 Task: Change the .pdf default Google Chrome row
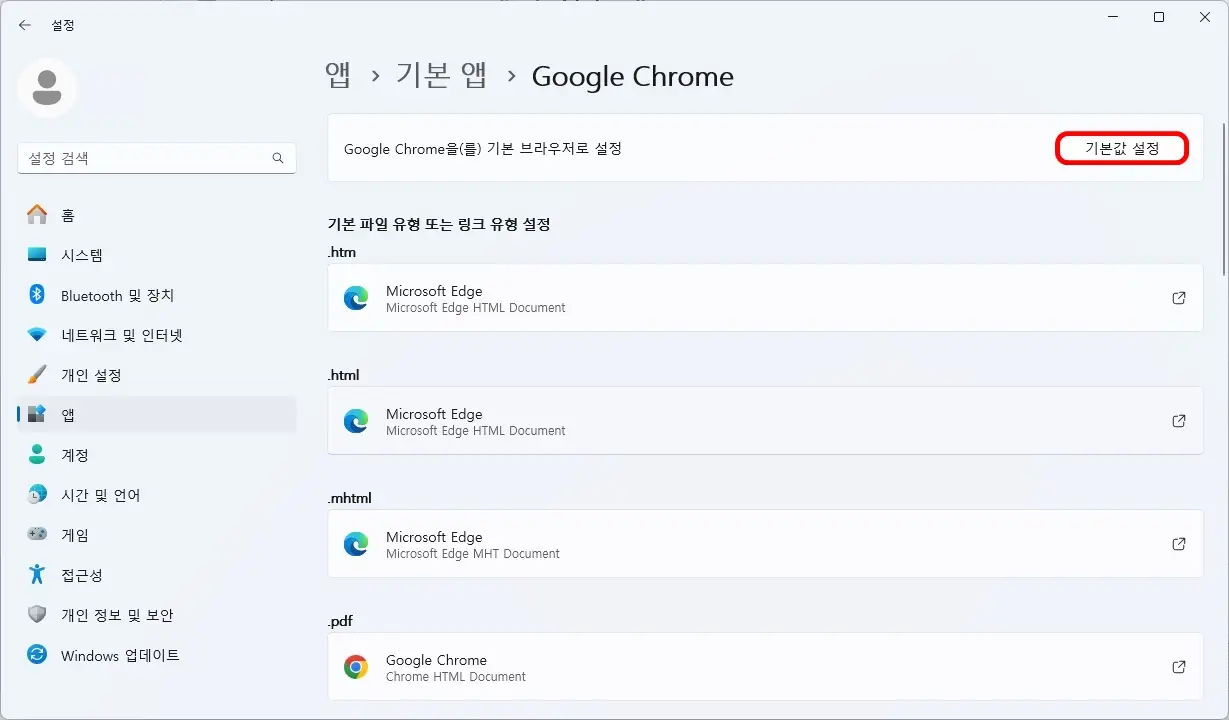click(765, 667)
